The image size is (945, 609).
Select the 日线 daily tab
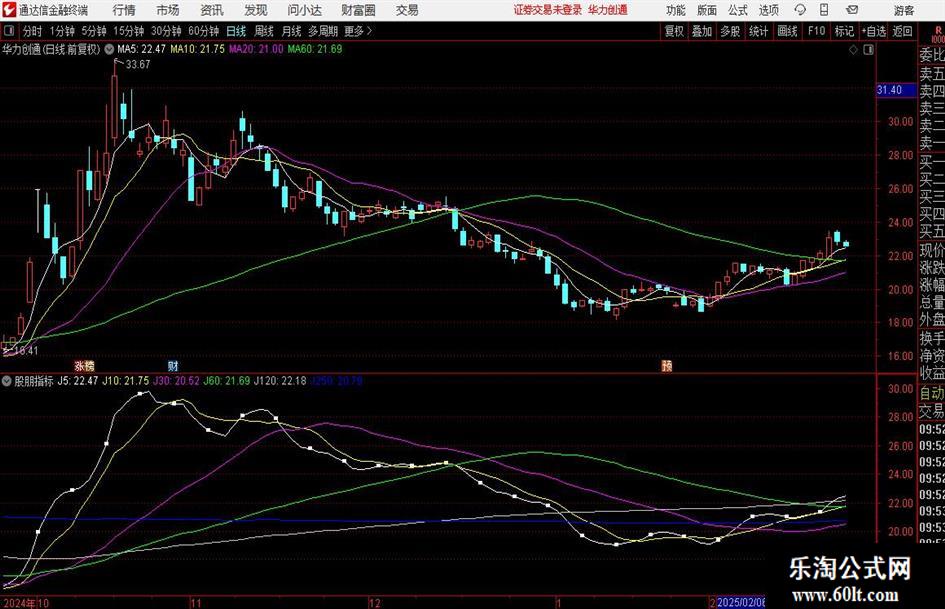pos(236,31)
